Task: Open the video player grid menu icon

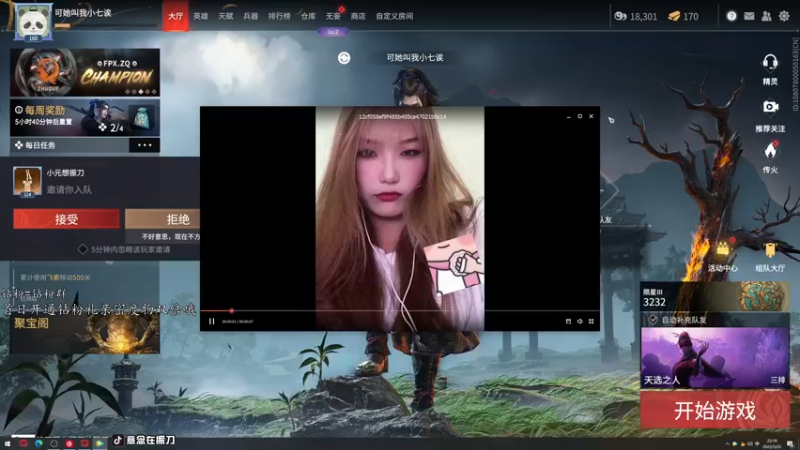Action: (591, 321)
